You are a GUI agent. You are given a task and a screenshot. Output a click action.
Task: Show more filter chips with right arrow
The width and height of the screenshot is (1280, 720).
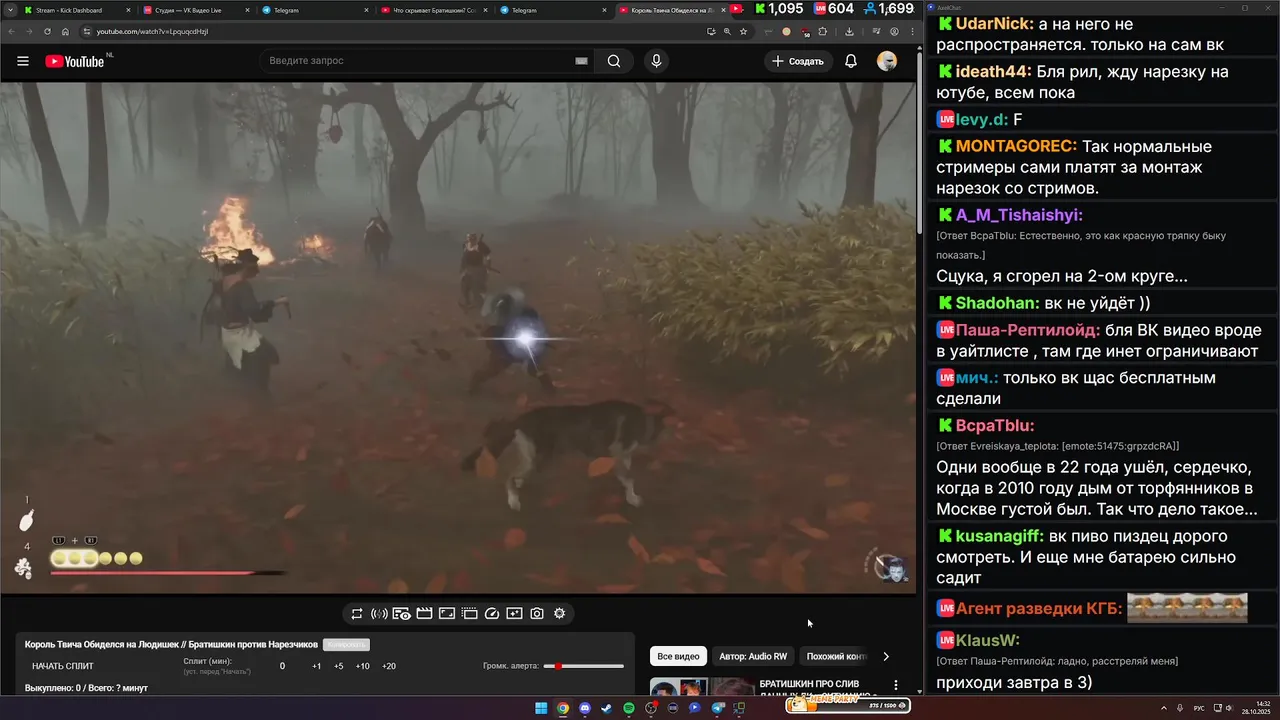coord(885,656)
